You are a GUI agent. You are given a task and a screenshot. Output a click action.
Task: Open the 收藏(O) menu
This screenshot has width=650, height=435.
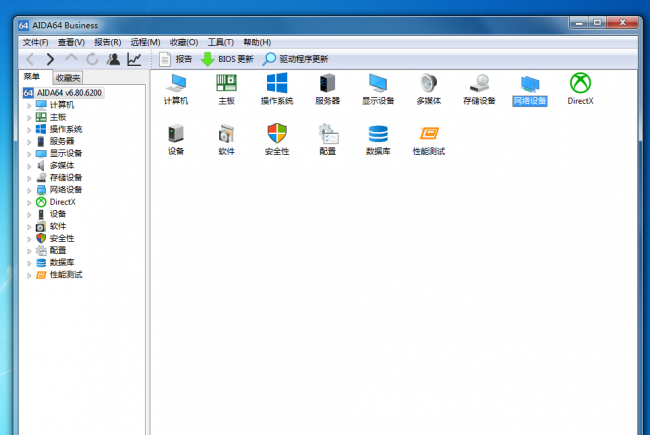[x=184, y=42]
